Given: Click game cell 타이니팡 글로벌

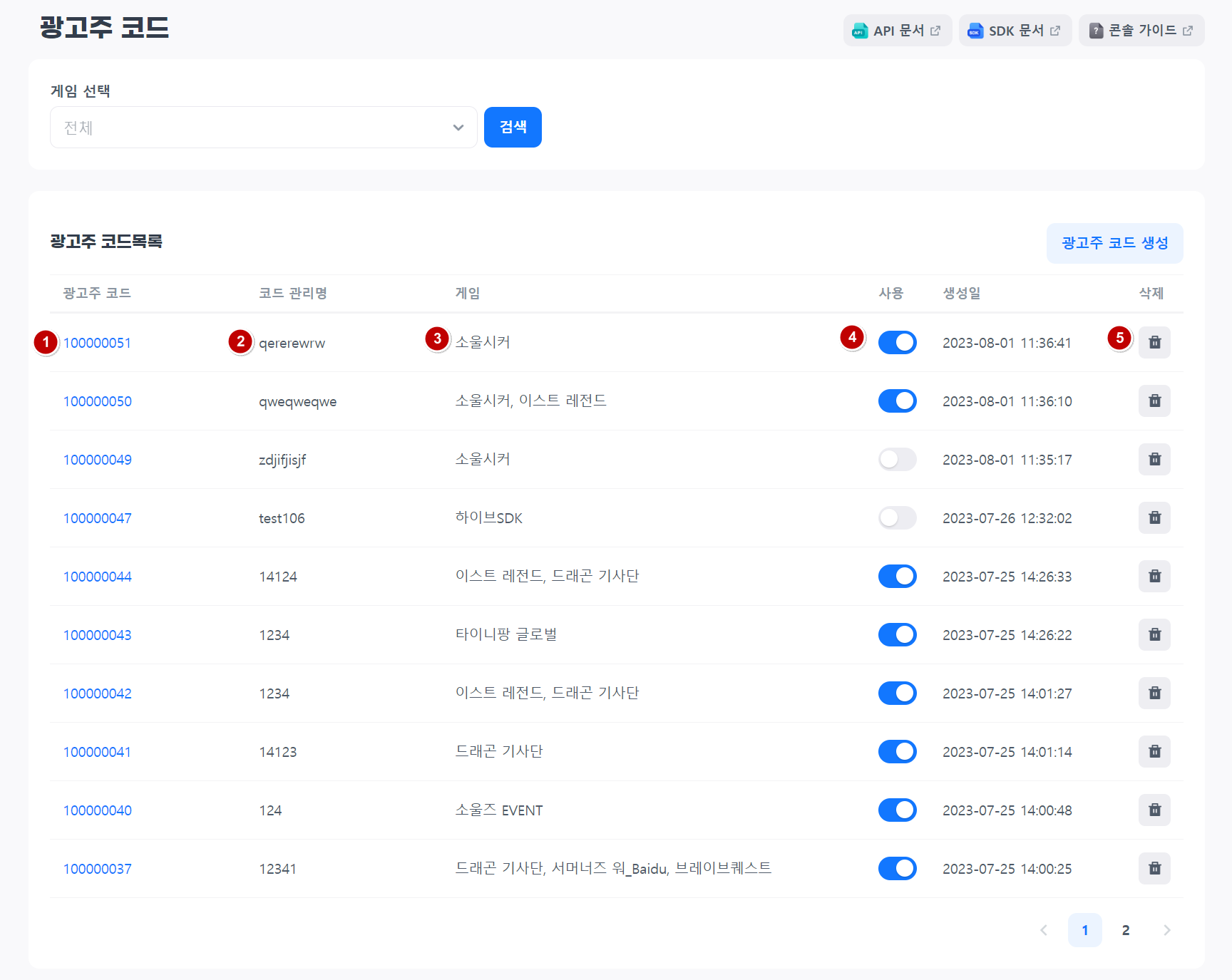Looking at the screenshot, I should point(506,635).
